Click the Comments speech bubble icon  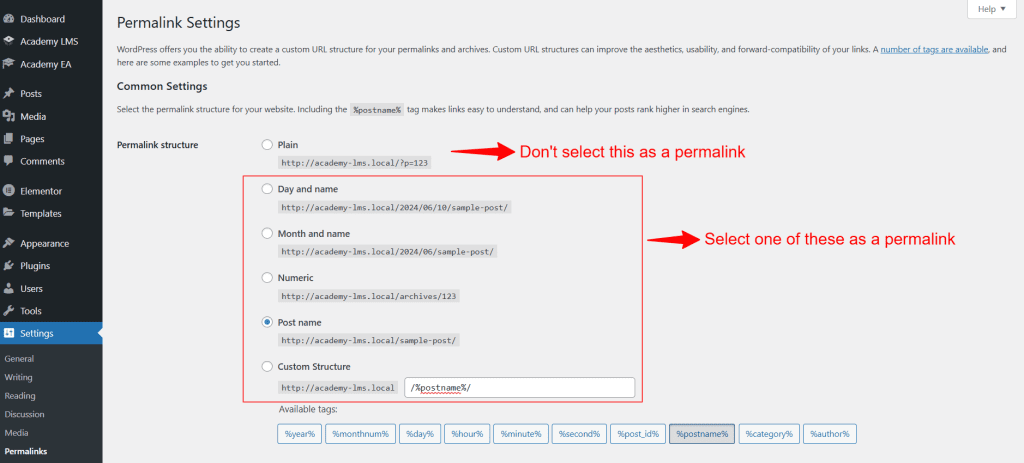tap(8, 161)
